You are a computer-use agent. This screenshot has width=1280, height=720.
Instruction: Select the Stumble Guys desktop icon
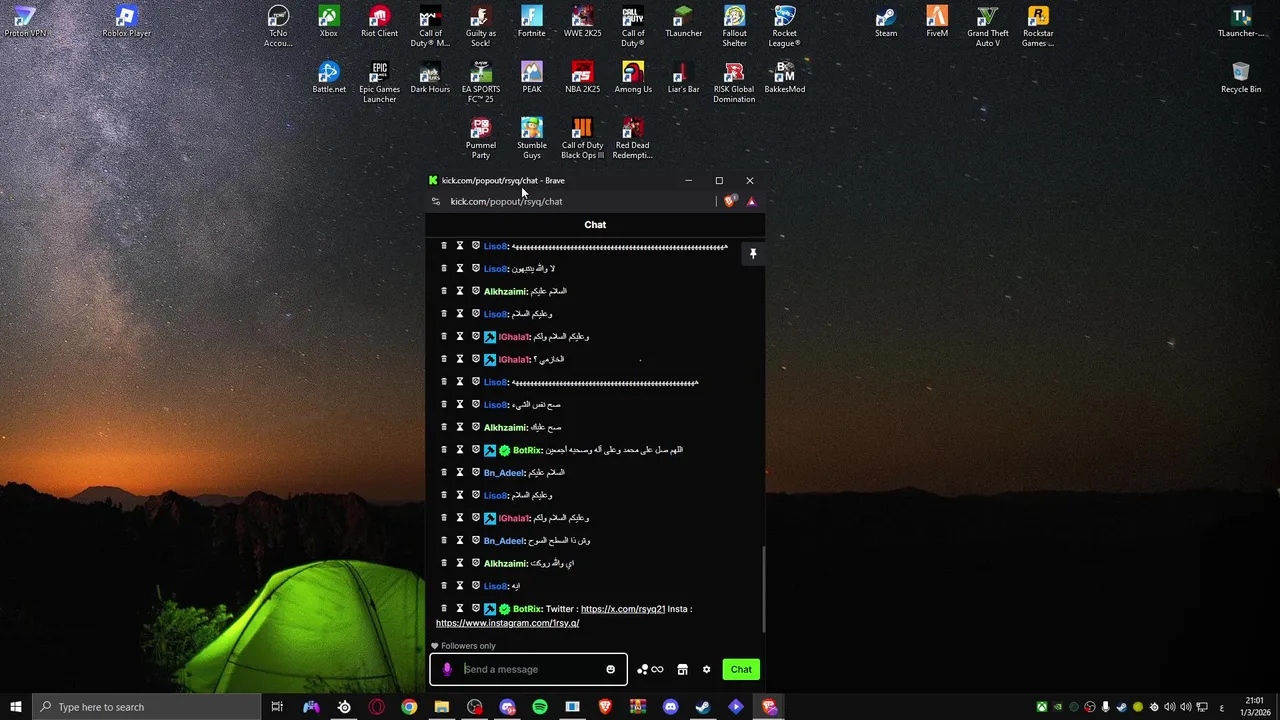[532, 139]
